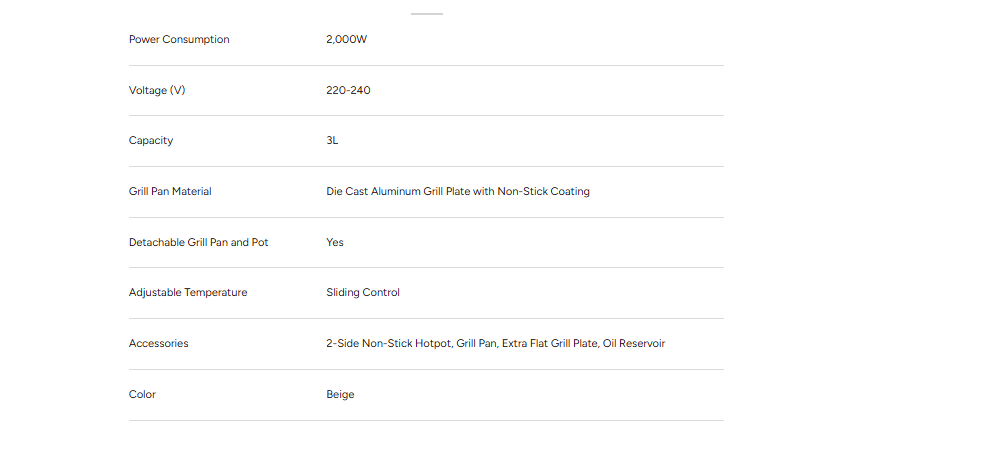Click the Voltage (V) label
1004x453 pixels.
[x=157, y=90]
